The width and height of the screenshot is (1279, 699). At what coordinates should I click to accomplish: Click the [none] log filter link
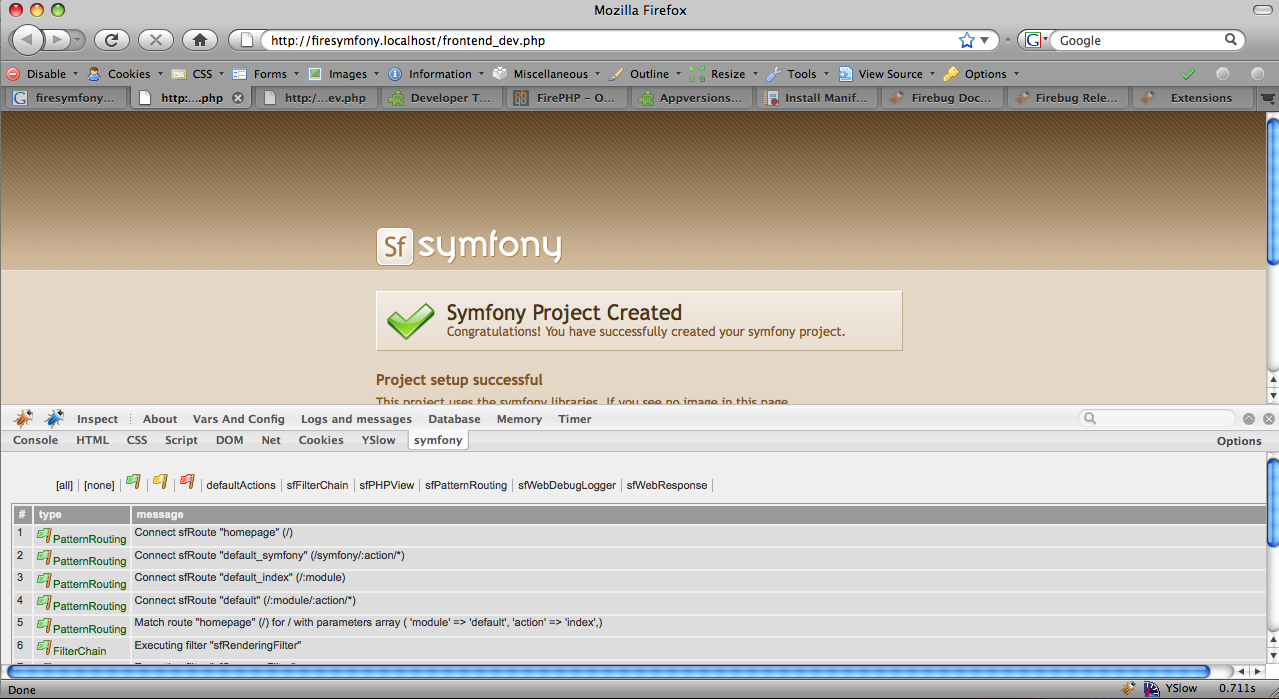click(x=99, y=485)
